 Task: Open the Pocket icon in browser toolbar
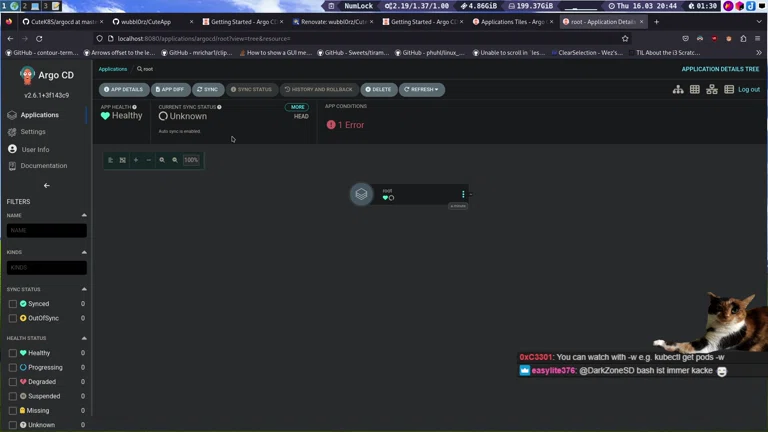685,39
